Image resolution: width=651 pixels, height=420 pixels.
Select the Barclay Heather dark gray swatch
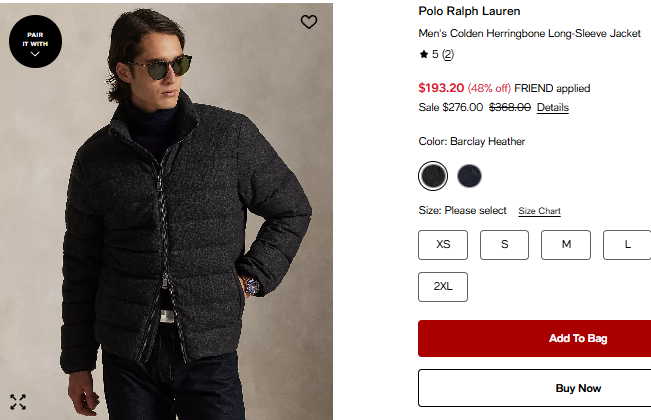coord(433,176)
